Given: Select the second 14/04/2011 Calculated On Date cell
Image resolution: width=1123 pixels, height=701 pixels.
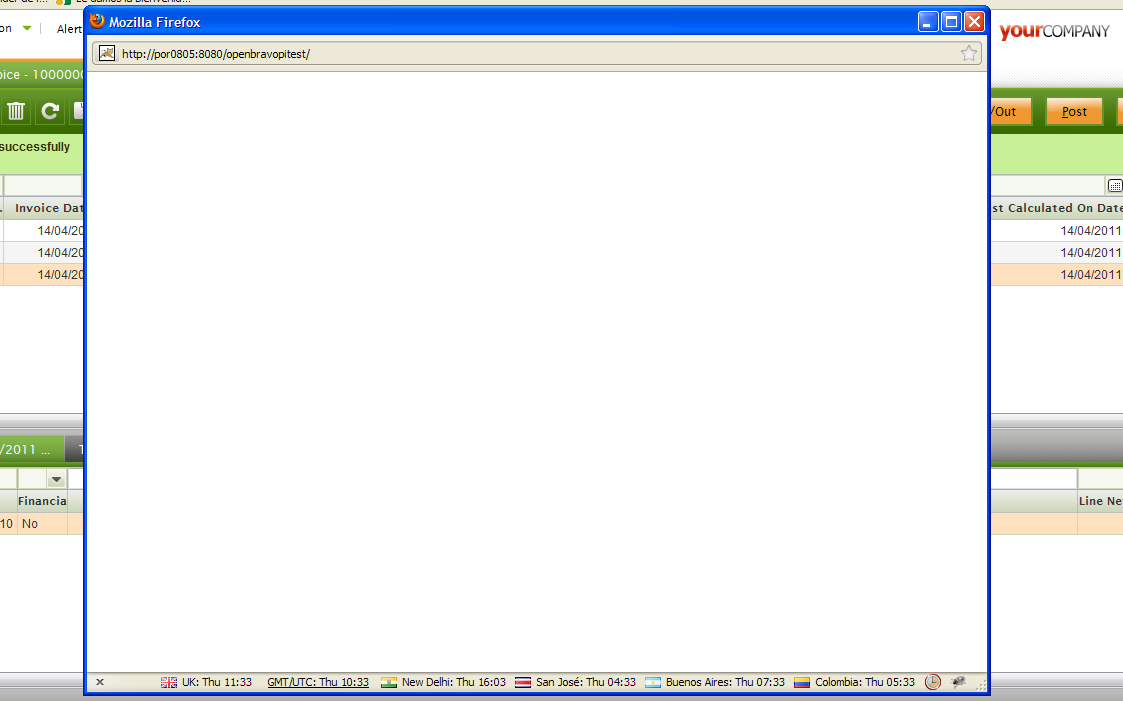Looking at the screenshot, I should (x=1057, y=253).
